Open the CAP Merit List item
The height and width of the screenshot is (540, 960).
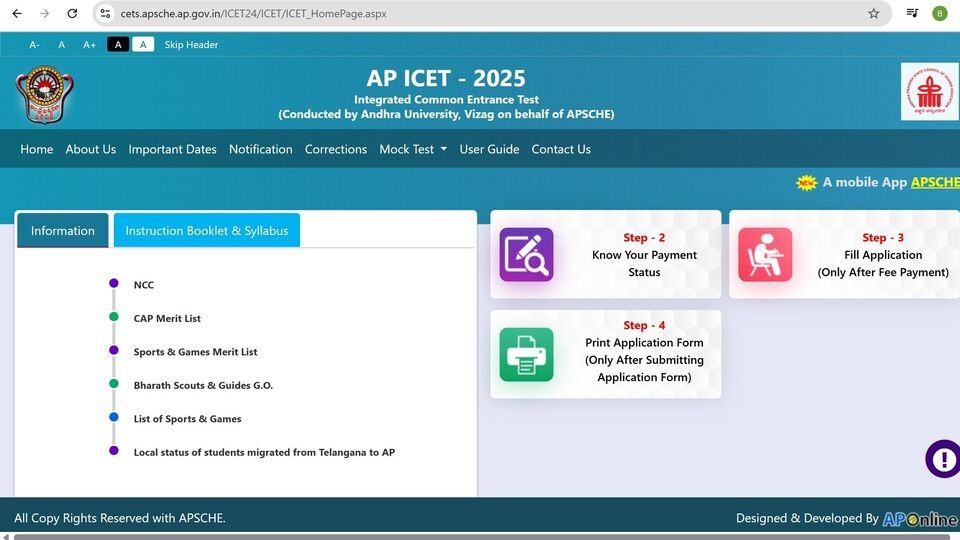pyautogui.click(x=167, y=318)
